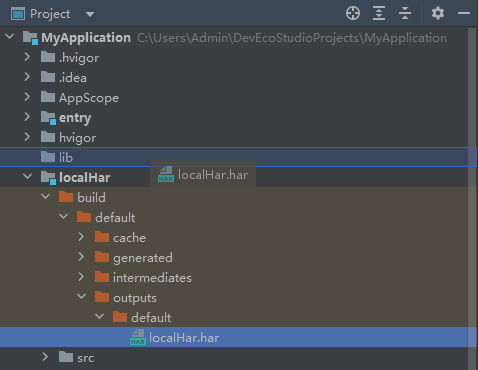The width and height of the screenshot is (478, 370).
Task: Expand the .idea folder
Action: point(27,77)
